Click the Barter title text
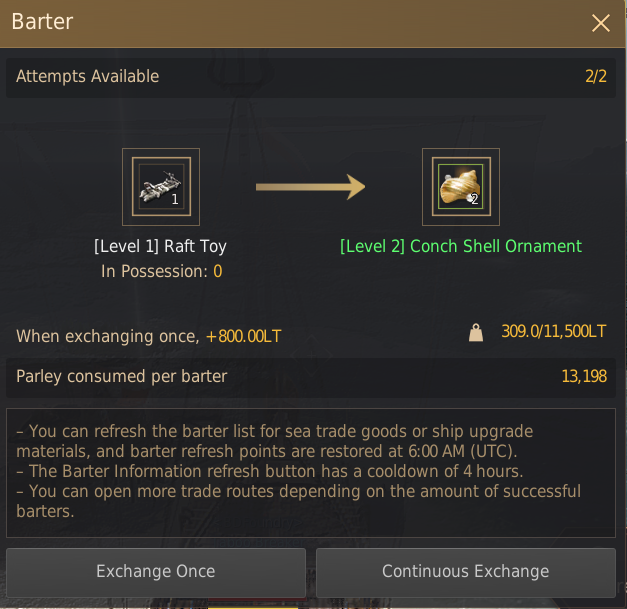 (x=42, y=22)
